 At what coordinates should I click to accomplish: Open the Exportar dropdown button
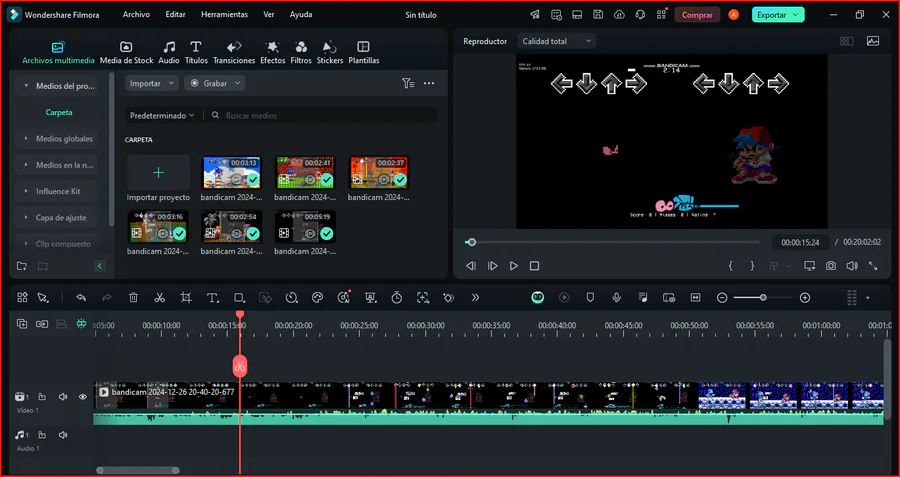tap(778, 15)
